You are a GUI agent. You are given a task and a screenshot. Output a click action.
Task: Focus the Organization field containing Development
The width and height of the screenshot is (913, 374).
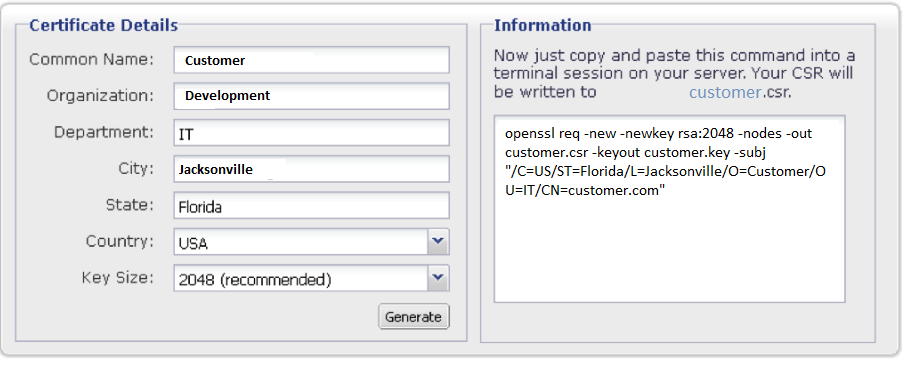(312, 96)
